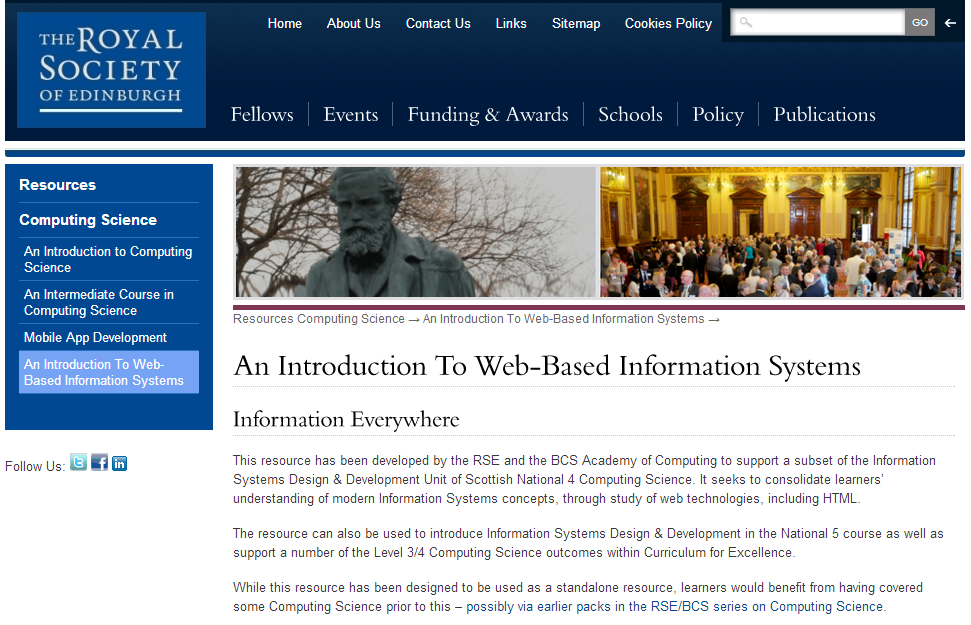971x625 pixels.
Task: Open the Publications menu
Action: pos(824,115)
